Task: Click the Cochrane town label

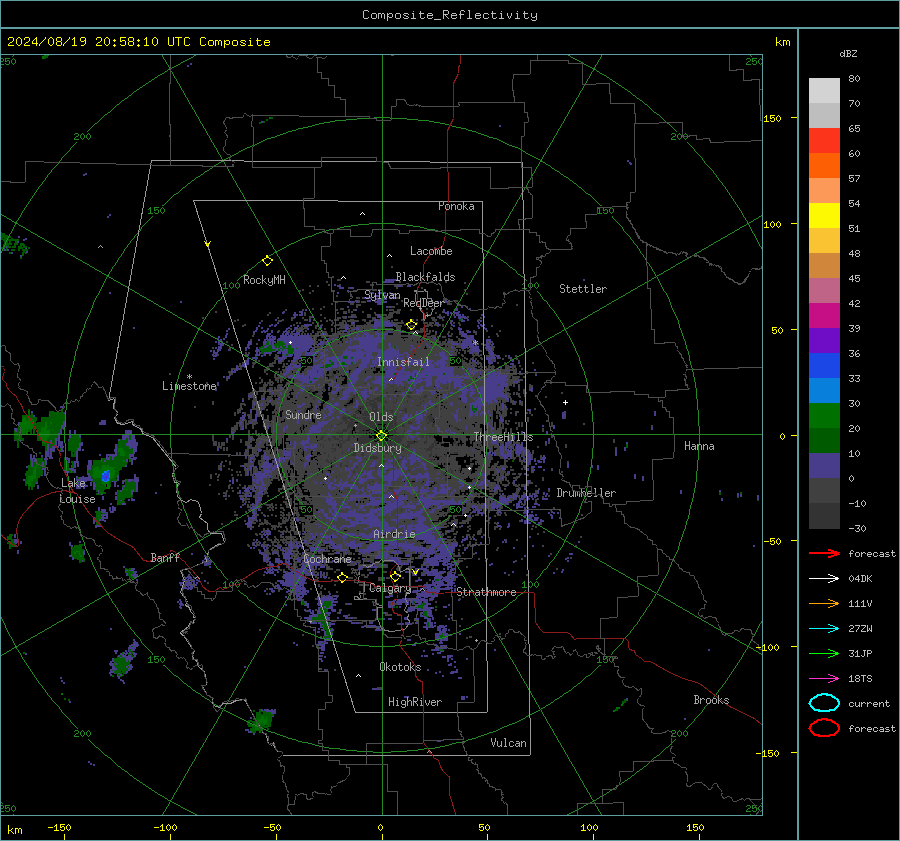Action: [x=327, y=559]
